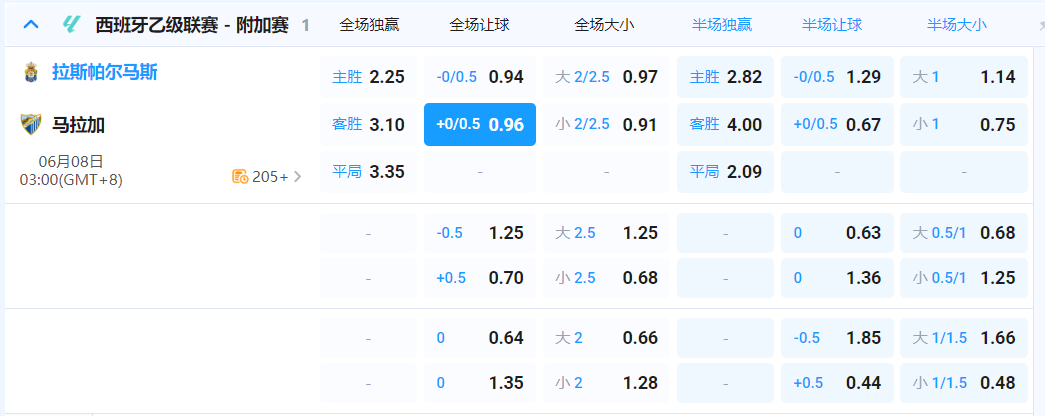
Task: Select 小 2.5 at 0.68
Action: [606, 277]
